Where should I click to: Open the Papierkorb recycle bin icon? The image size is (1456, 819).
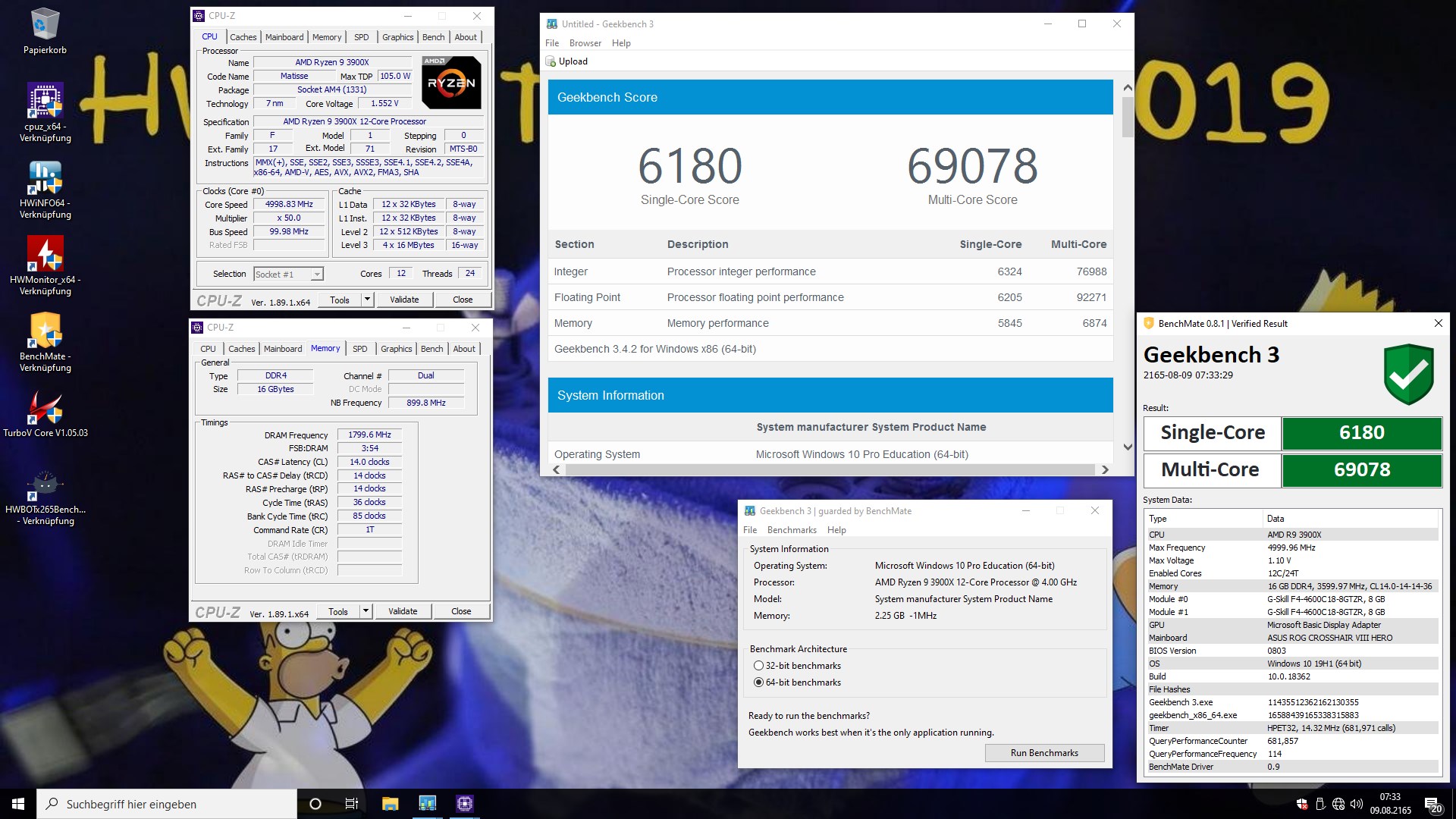[x=45, y=32]
